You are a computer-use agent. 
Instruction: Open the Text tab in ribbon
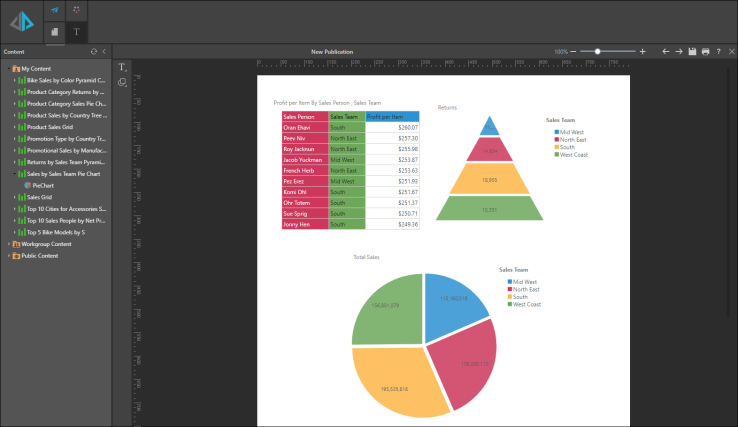[76, 32]
